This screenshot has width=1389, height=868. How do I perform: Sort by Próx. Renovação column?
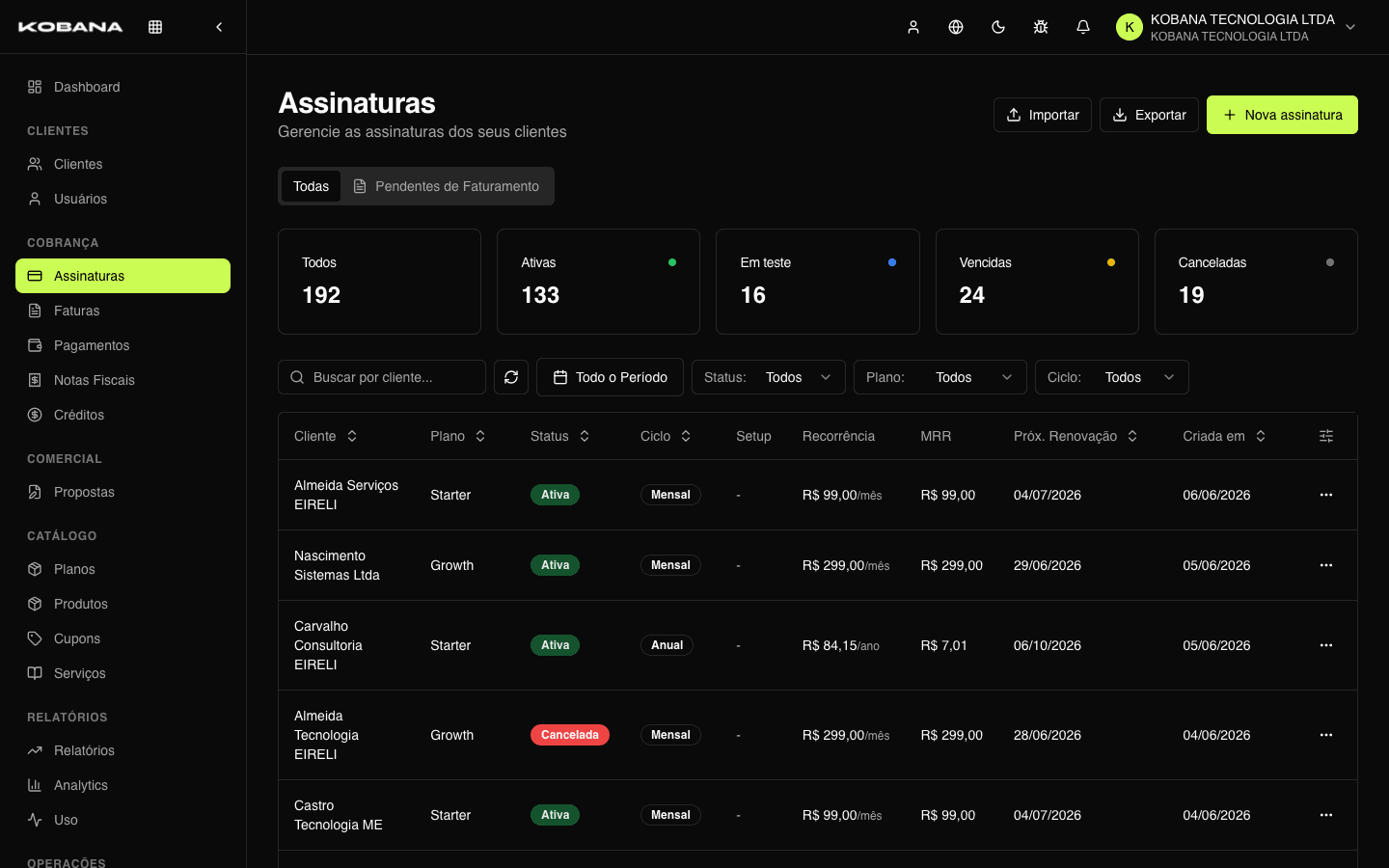pyautogui.click(x=1076, y=436)
